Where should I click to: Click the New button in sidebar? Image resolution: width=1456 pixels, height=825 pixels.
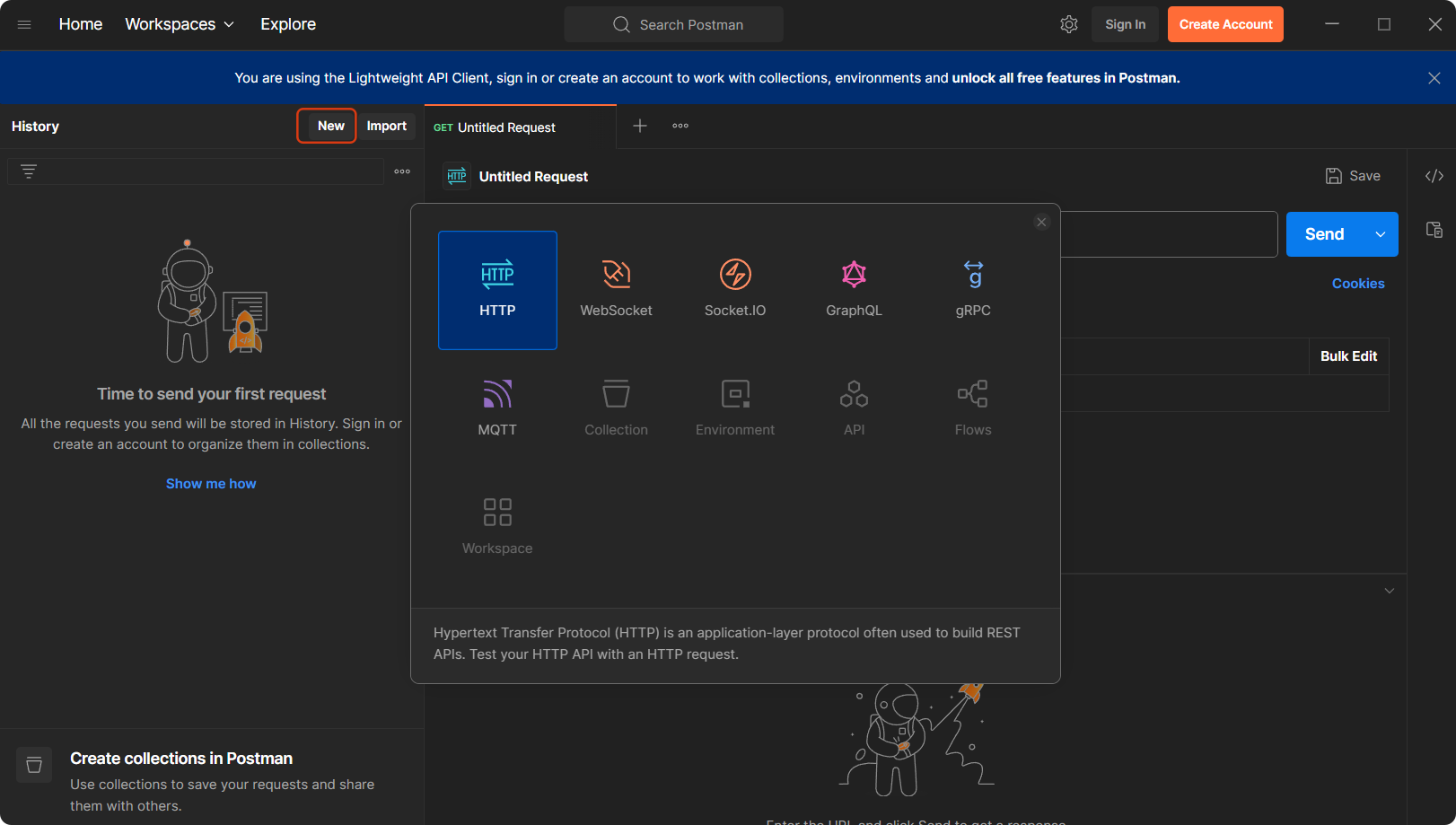click(331, 126)
